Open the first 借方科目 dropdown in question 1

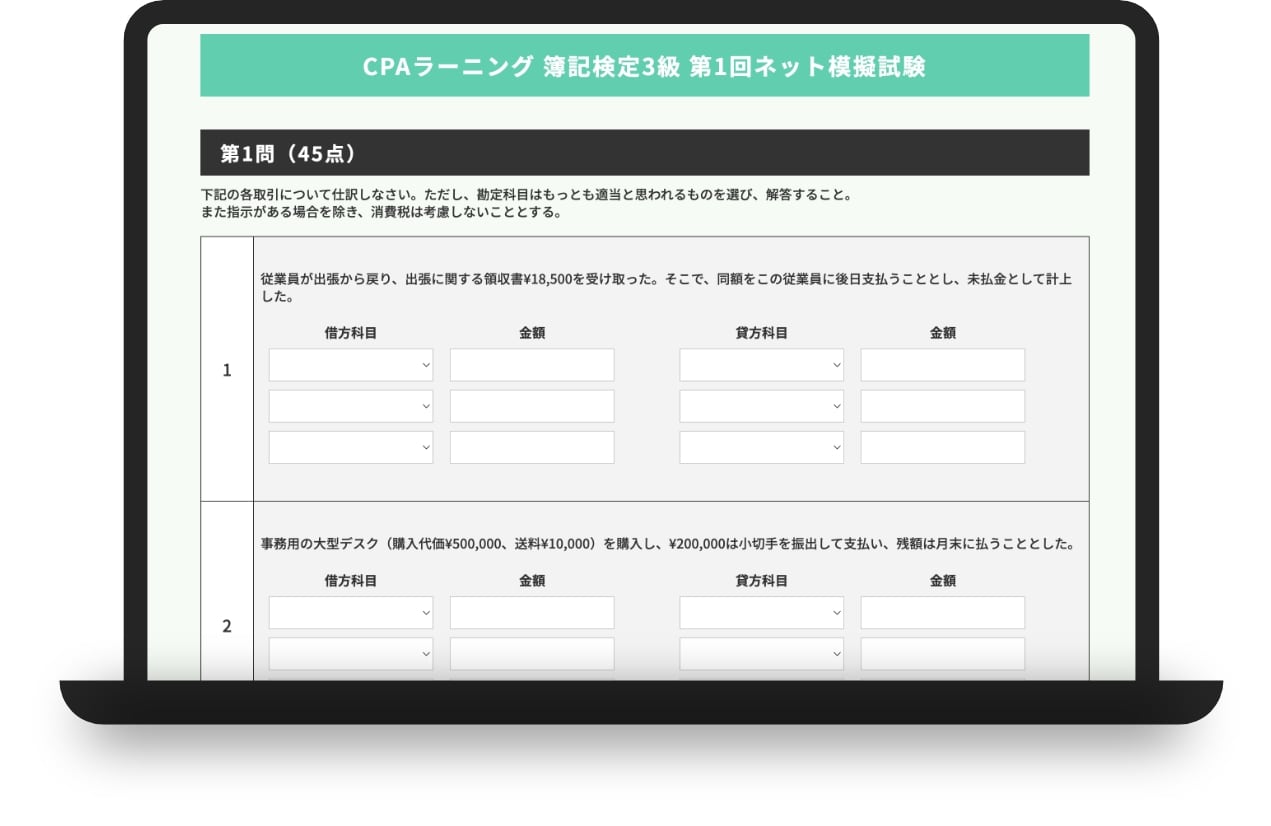tap(350, 364)
